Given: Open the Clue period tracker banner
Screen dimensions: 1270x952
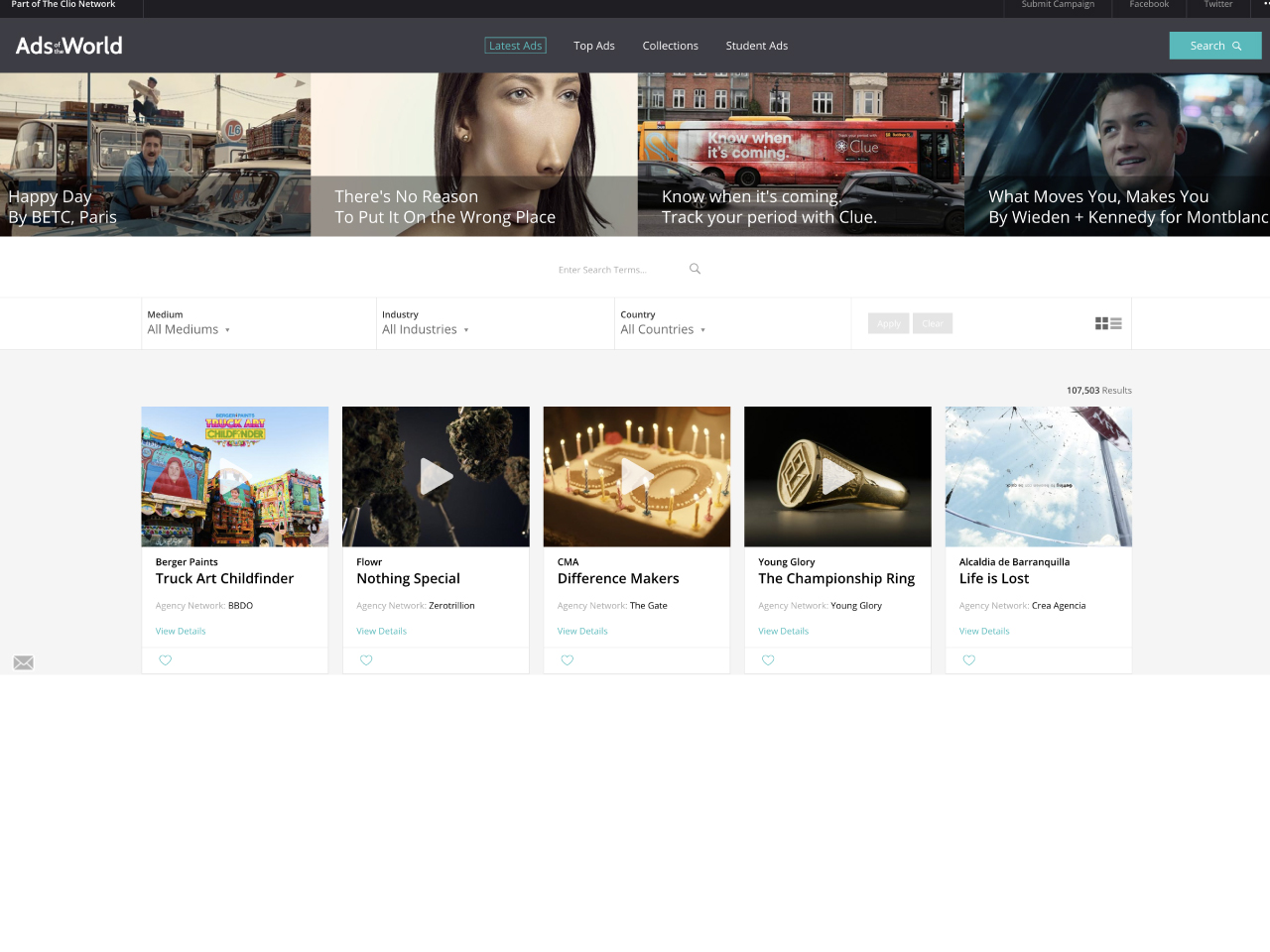Looking at the screenshot, I should point(801,155).
